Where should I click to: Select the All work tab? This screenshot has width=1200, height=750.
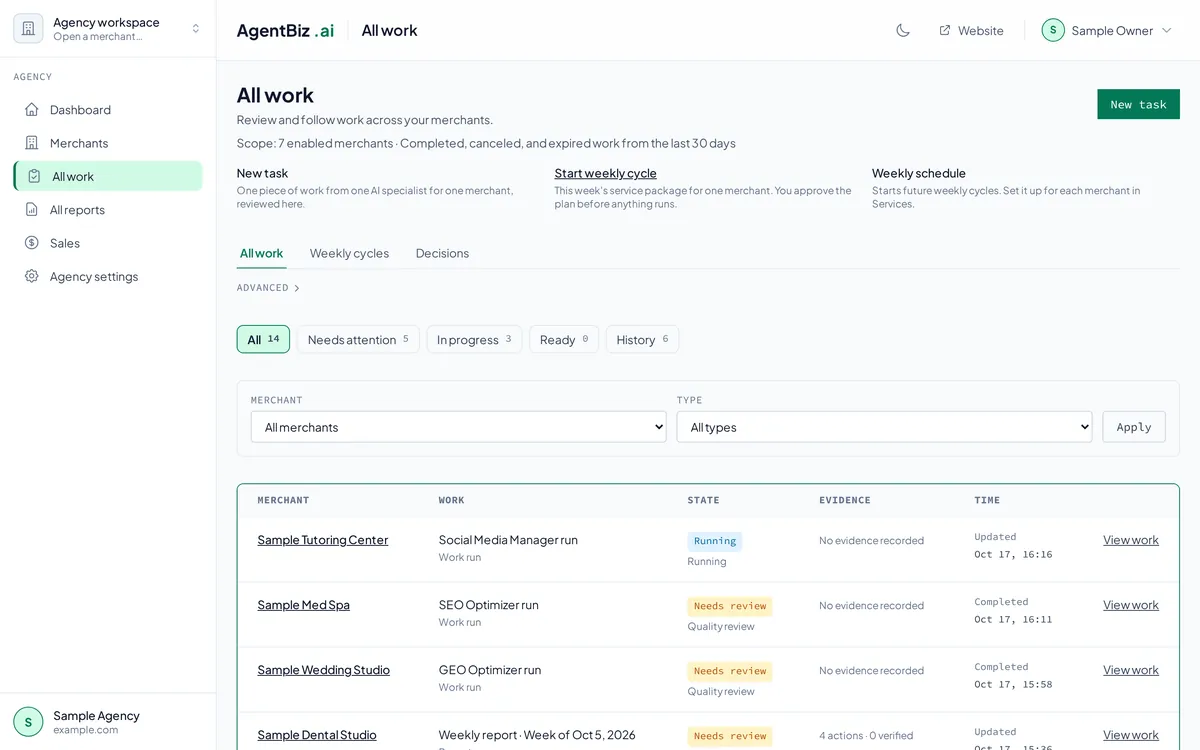(x=261, y=253)
